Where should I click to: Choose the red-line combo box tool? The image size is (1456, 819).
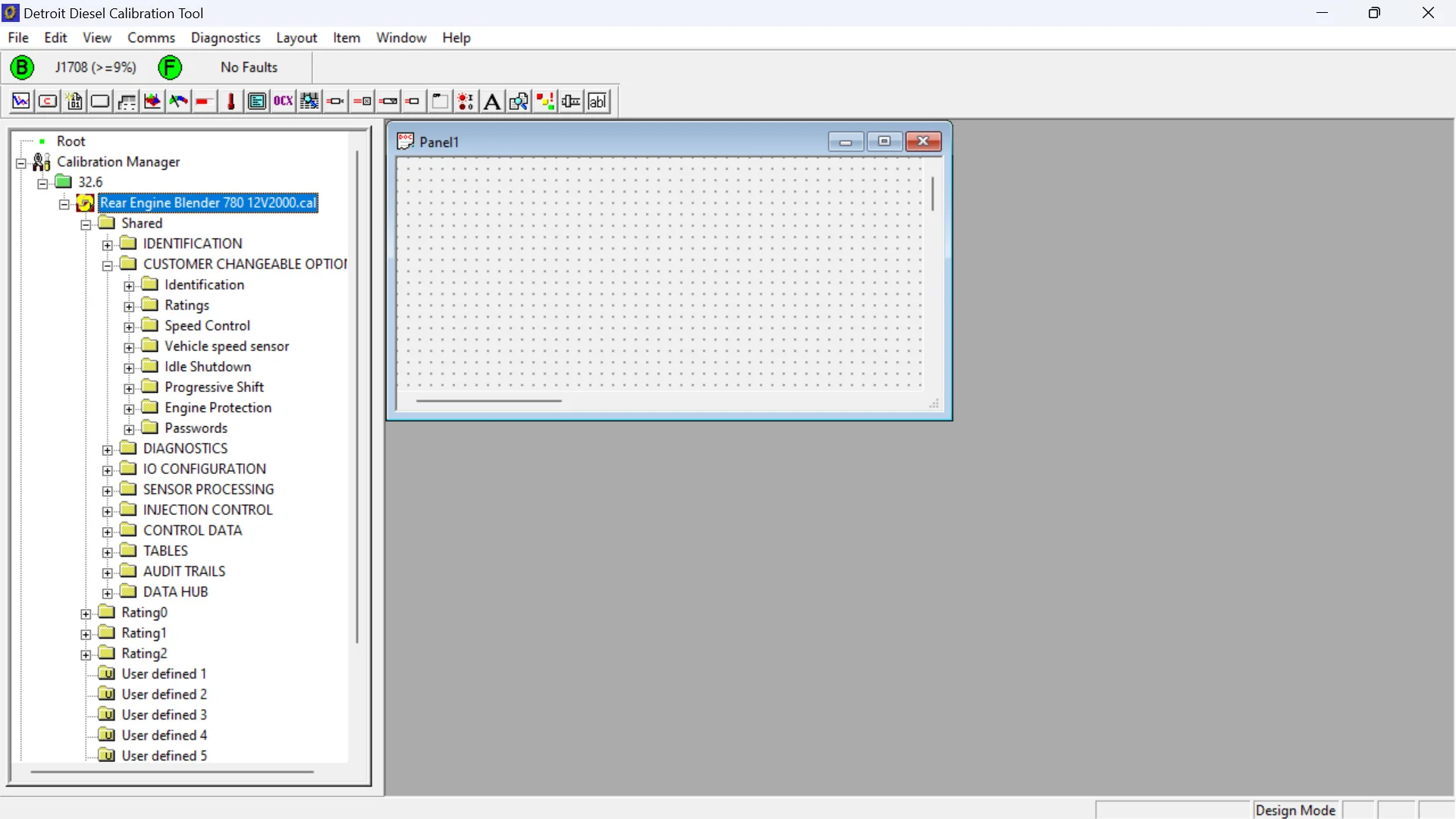coord(389,101)
